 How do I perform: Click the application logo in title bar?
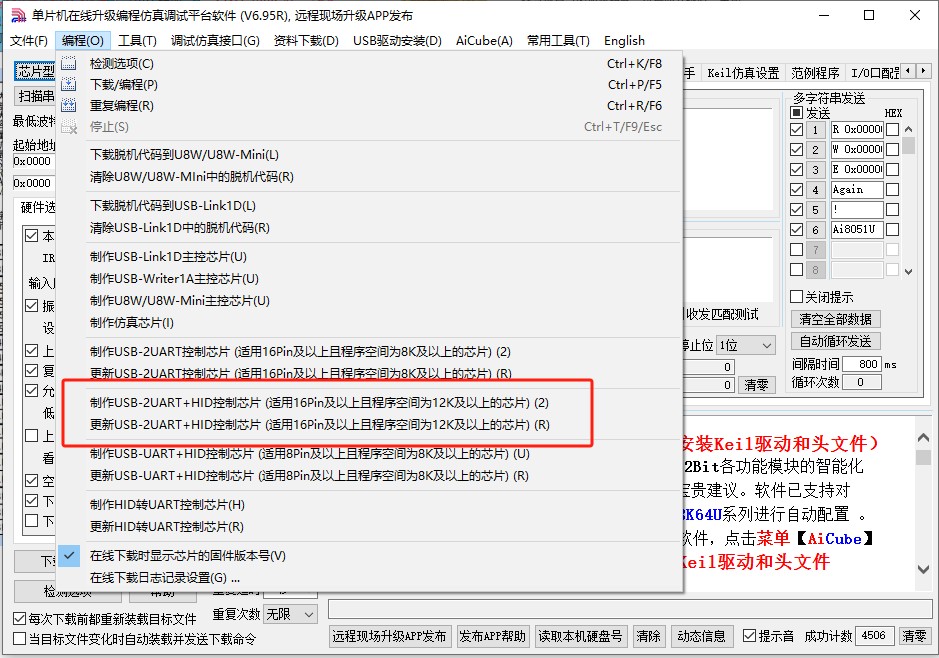coord(18,16)
